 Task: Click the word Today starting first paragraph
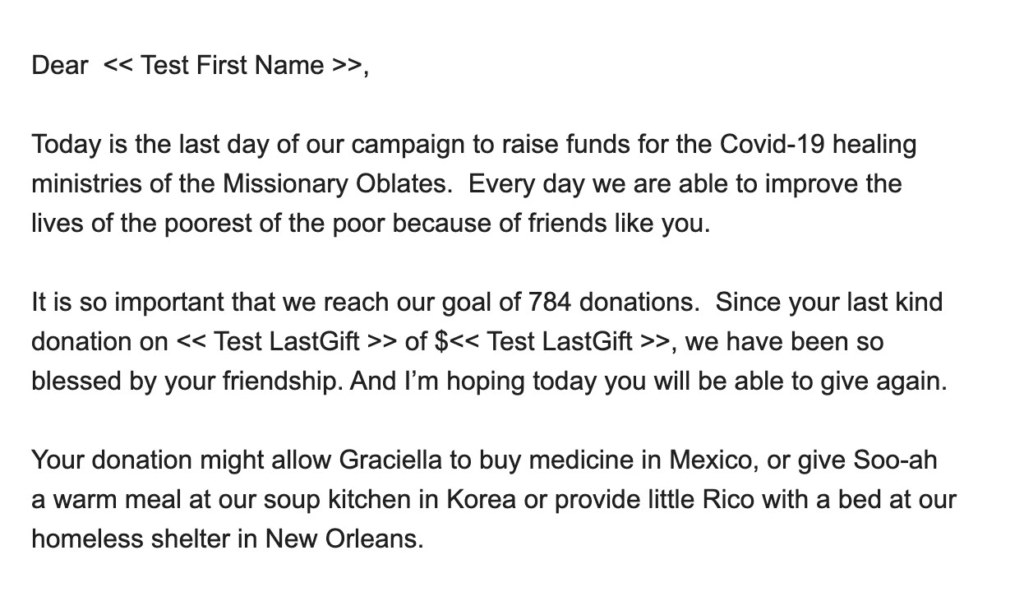click(67, 144)
